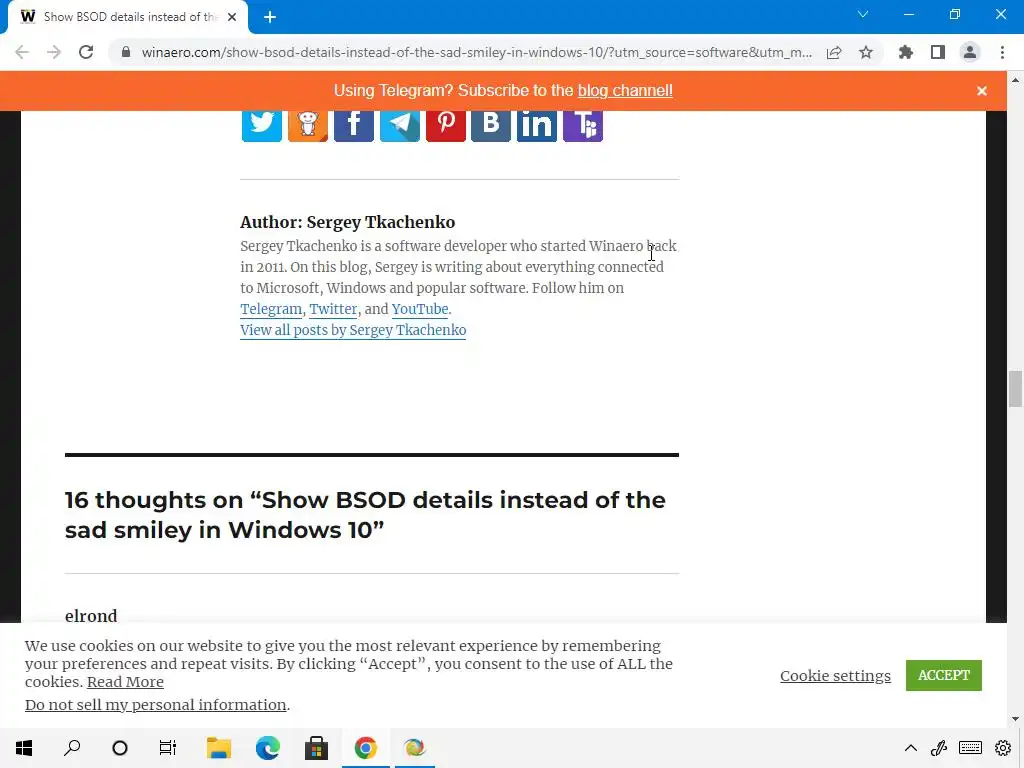Follow the Telegram link in the author bio
Image resolution: width=1024 pixels, height=768 pixels.
pos(271,309)
